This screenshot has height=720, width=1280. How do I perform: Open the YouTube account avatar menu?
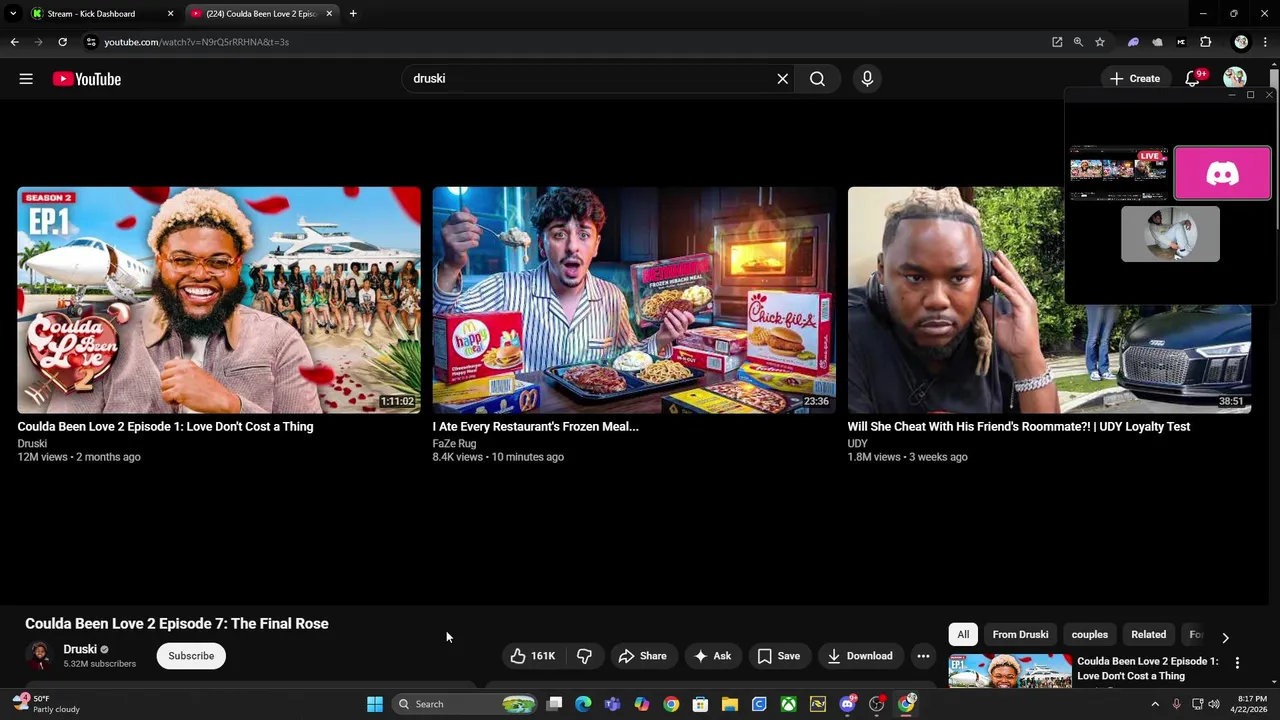click(x=1235, y=79)
